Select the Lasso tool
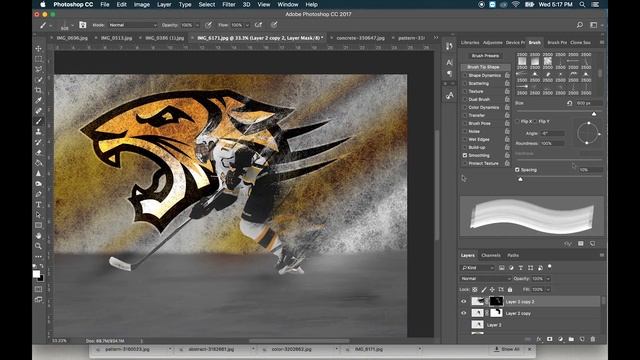Screen dimensions: 640x360 point(38,69)
